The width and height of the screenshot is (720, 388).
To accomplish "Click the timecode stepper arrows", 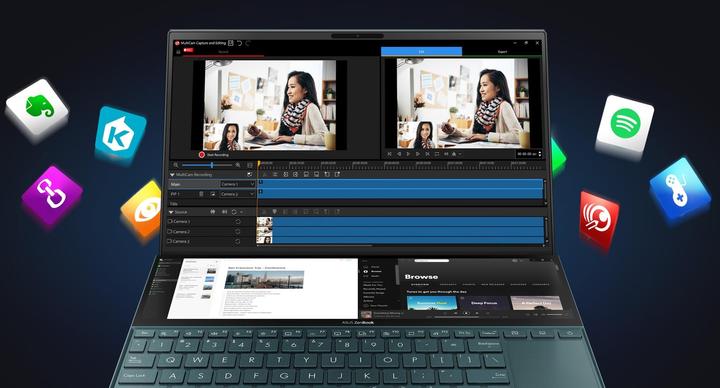I will click(x=540, y=154).
